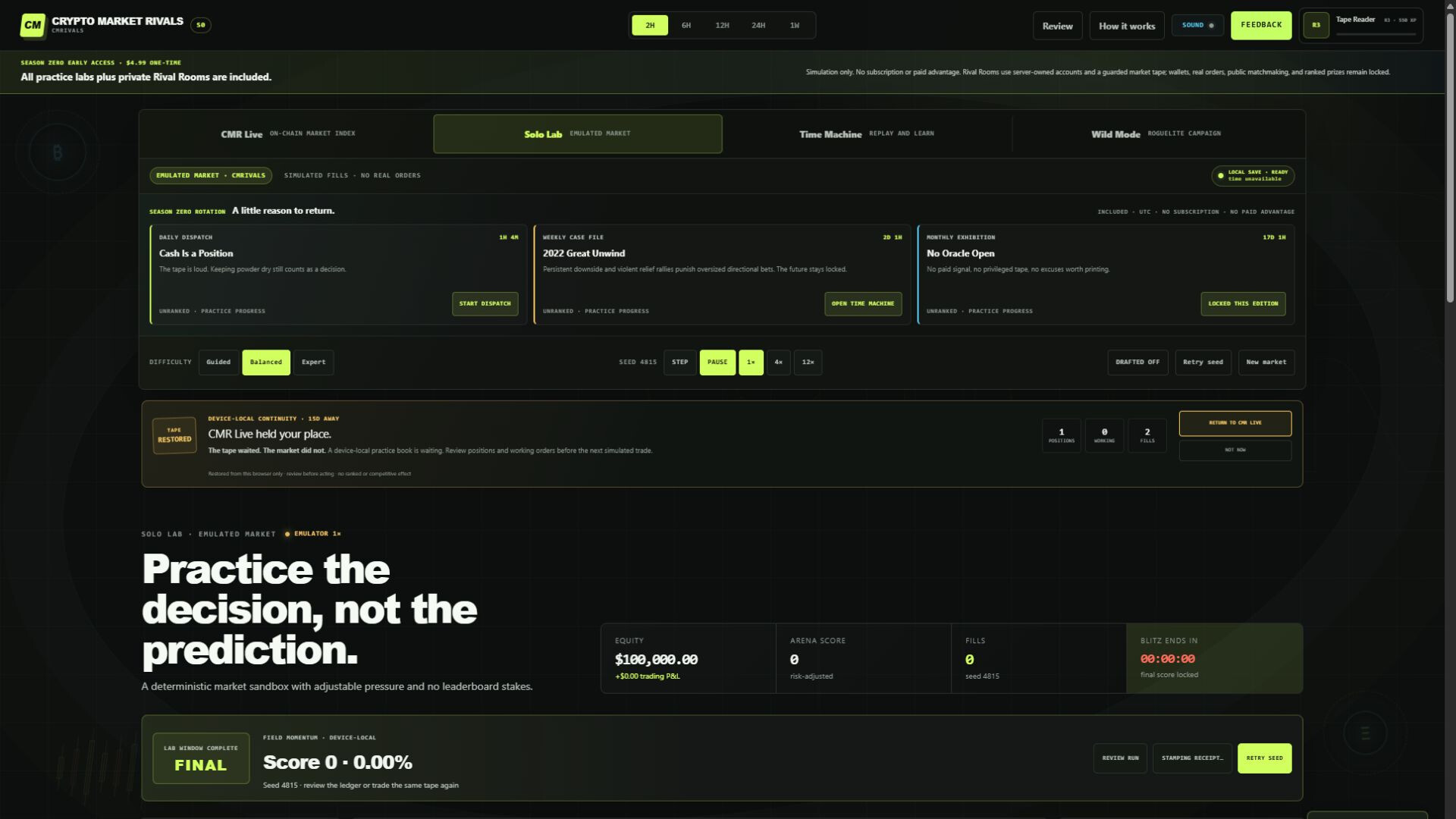The height and width of the screenshot is (819, 1456).
Task: Click the CM logo icon
Action: (x=33, y=25)
